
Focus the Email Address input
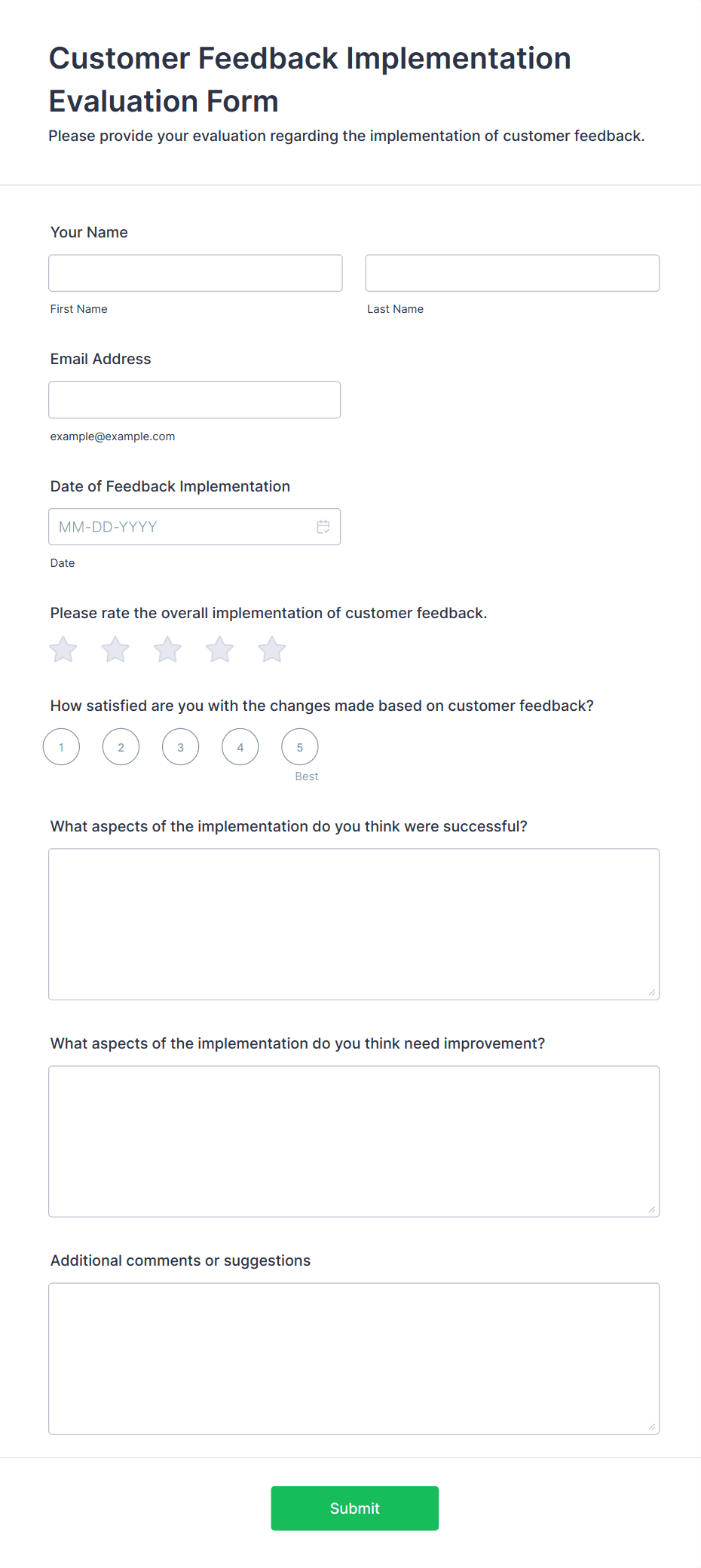coord(194,400)
